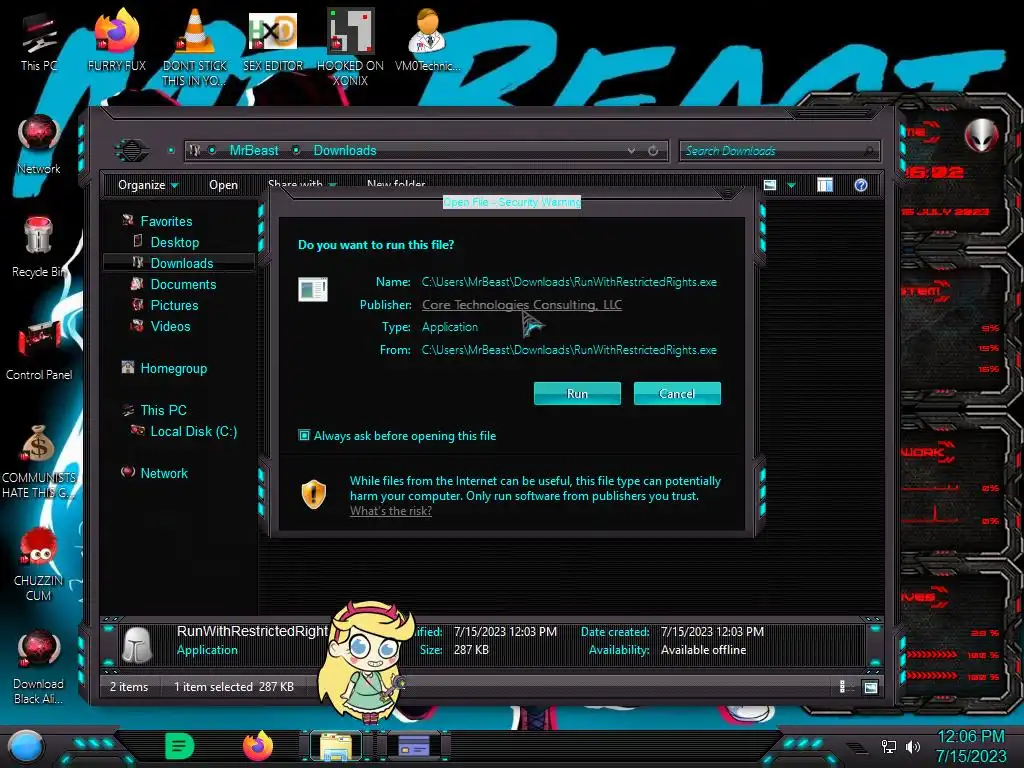Select Homegroup in navigation pane

point(174,368)
